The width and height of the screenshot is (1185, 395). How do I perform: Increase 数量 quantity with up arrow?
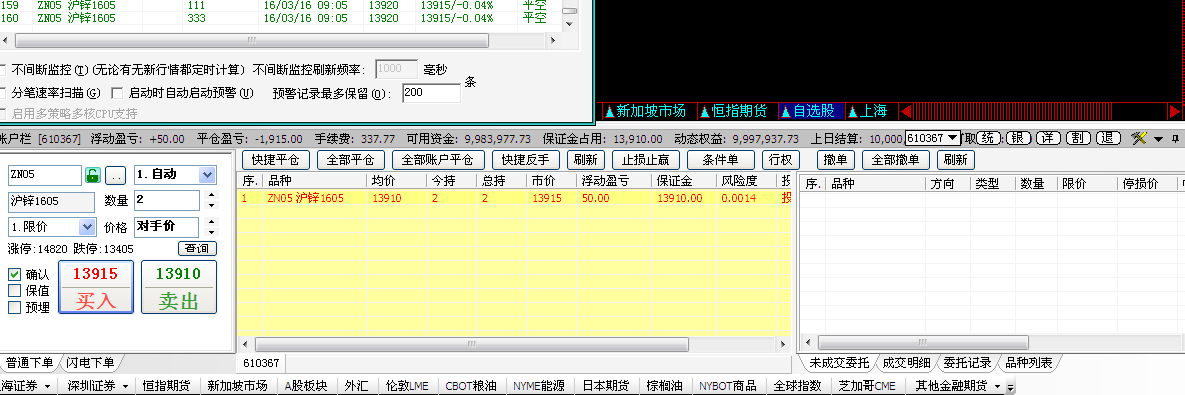pyautogui.click(x=211, y=195)
